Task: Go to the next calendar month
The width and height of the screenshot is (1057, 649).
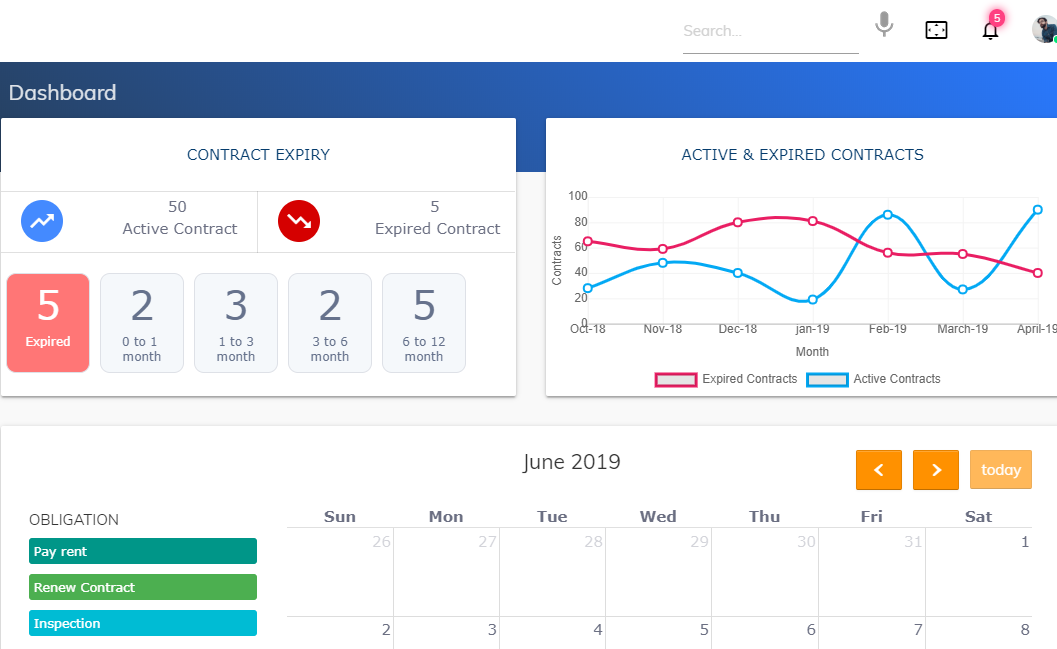Action: 936,470
